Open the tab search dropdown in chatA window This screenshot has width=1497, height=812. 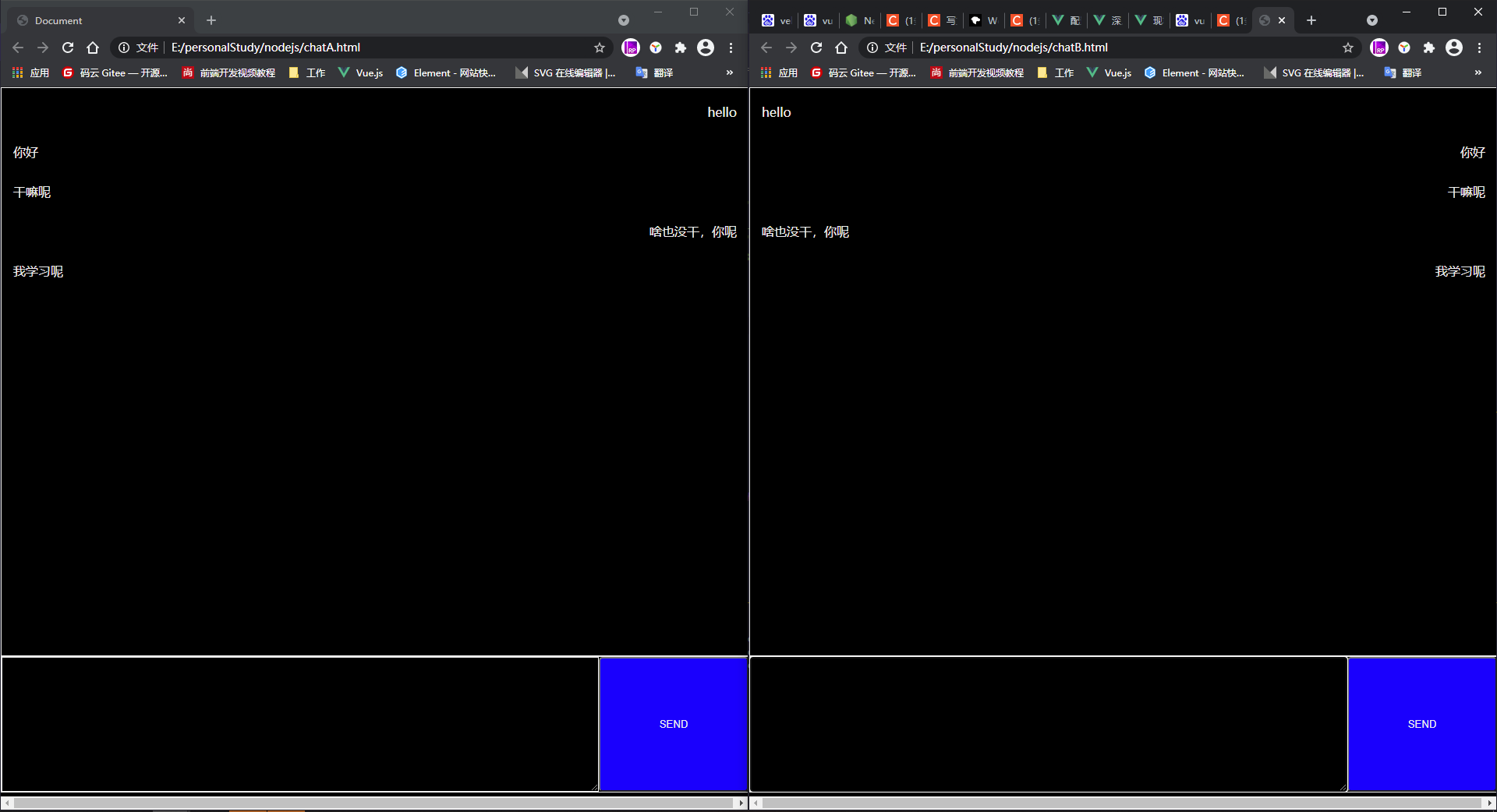[x=624, y=20]
